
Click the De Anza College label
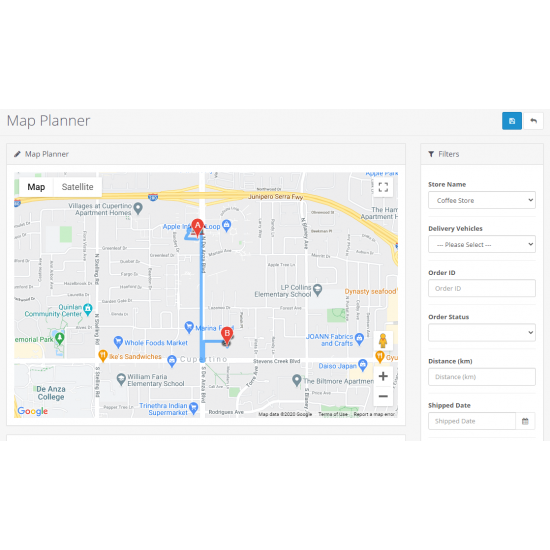(x=51, y=393)
